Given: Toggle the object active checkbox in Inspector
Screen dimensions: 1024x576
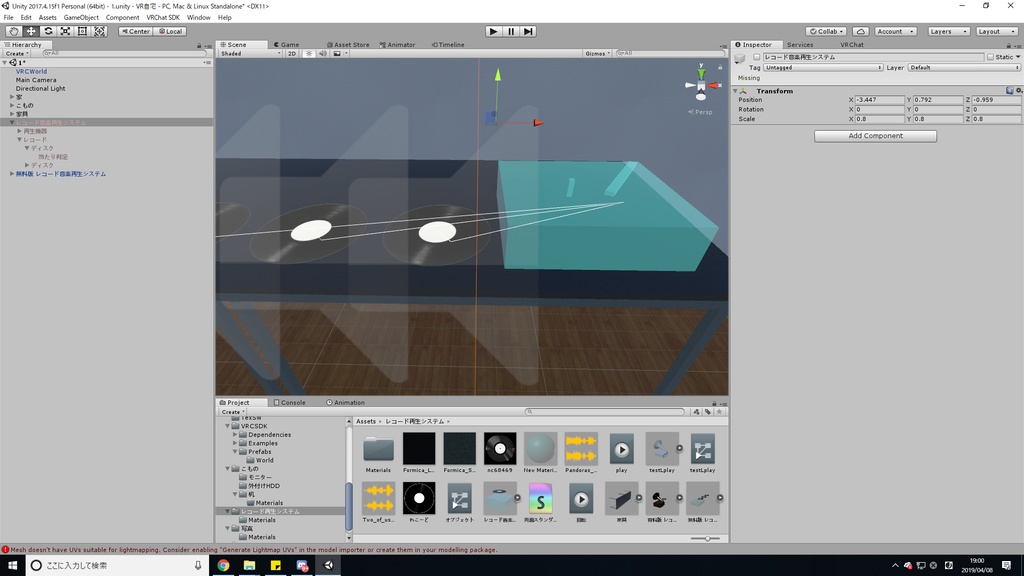Looking at the screenshot, I should point(757,57).
